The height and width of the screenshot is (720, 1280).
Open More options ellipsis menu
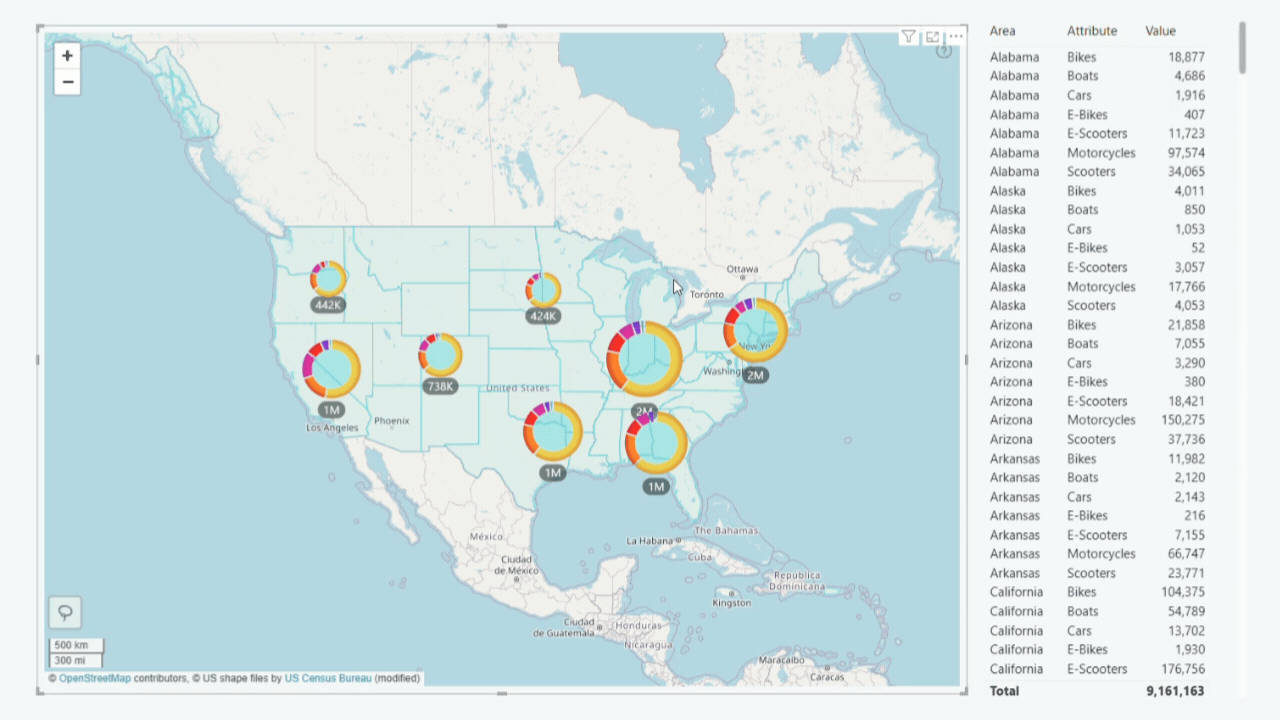(x=956, y=37)
